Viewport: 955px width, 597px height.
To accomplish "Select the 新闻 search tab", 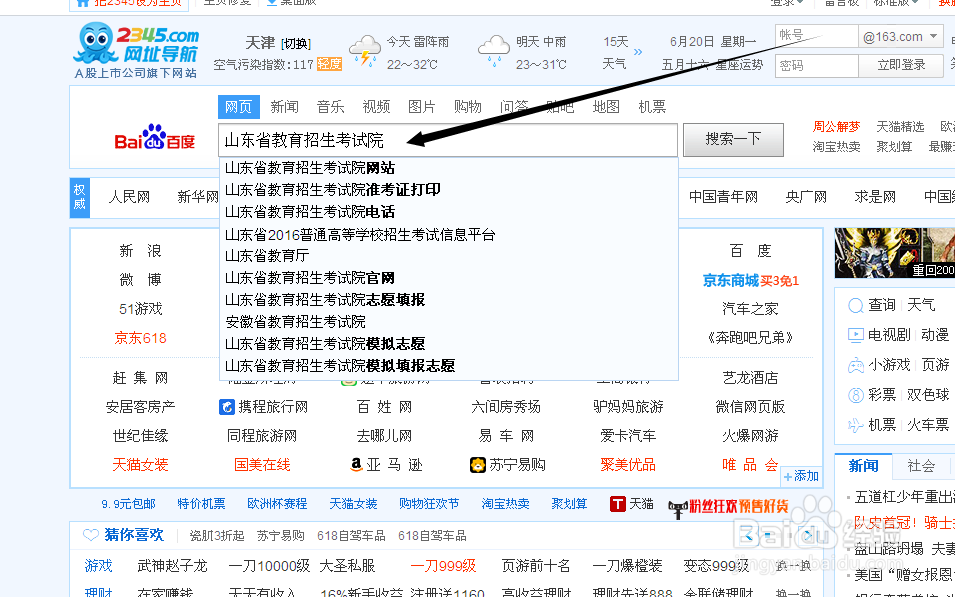I will [x=284, y=107].
